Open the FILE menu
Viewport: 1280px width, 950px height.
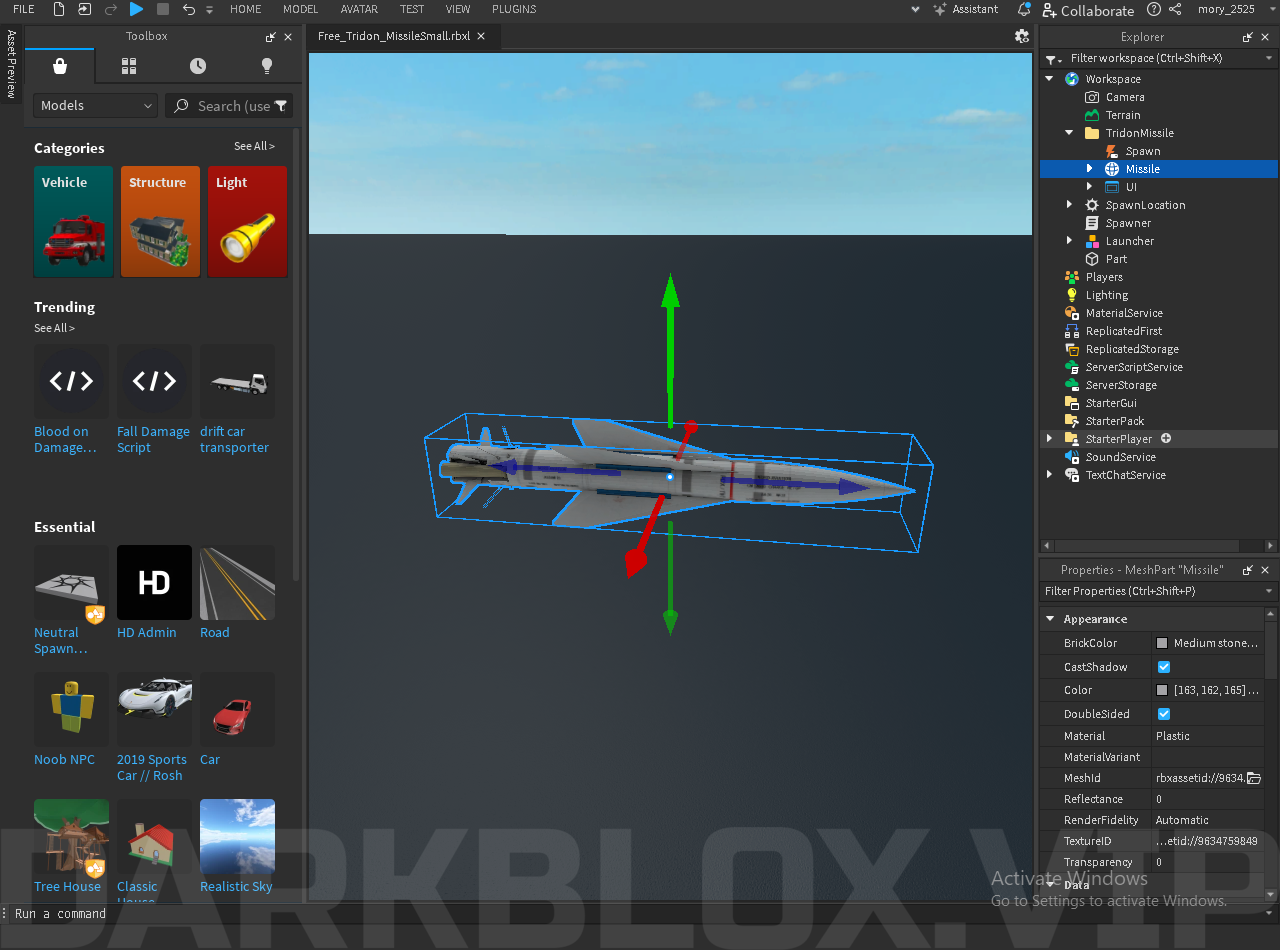[23, 9]
